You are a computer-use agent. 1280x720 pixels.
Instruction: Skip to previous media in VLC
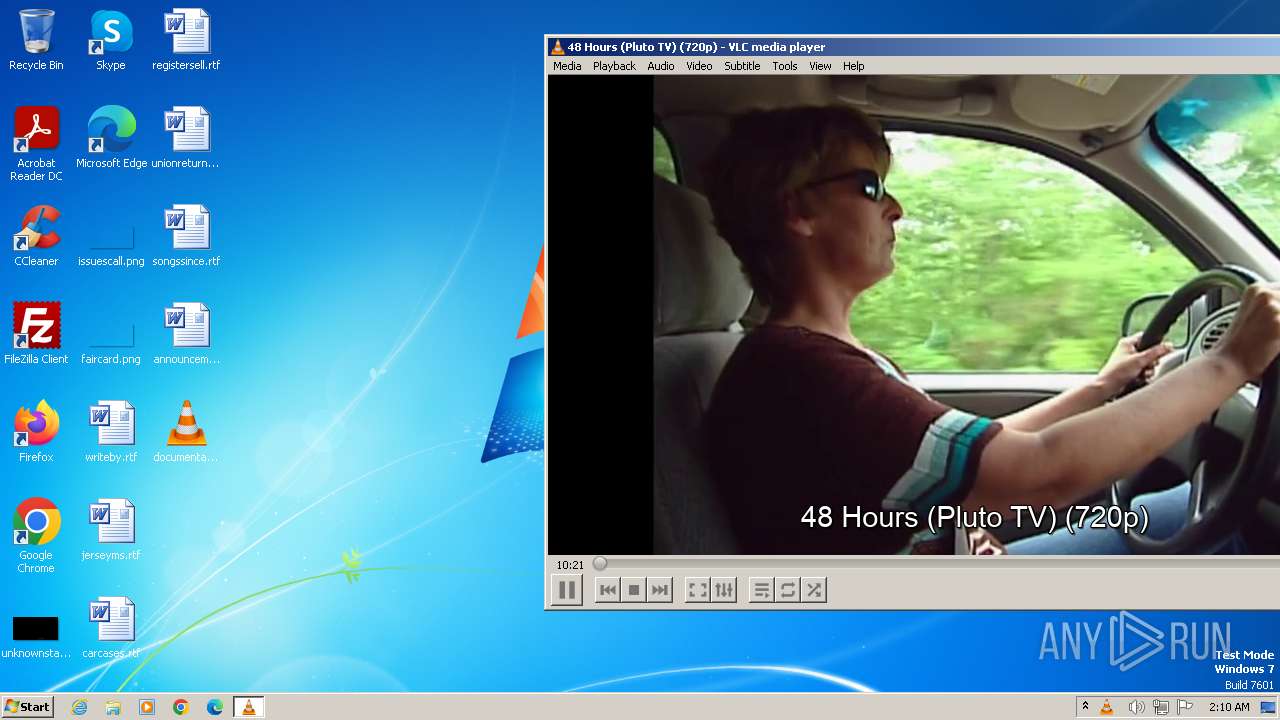point(607,590)
